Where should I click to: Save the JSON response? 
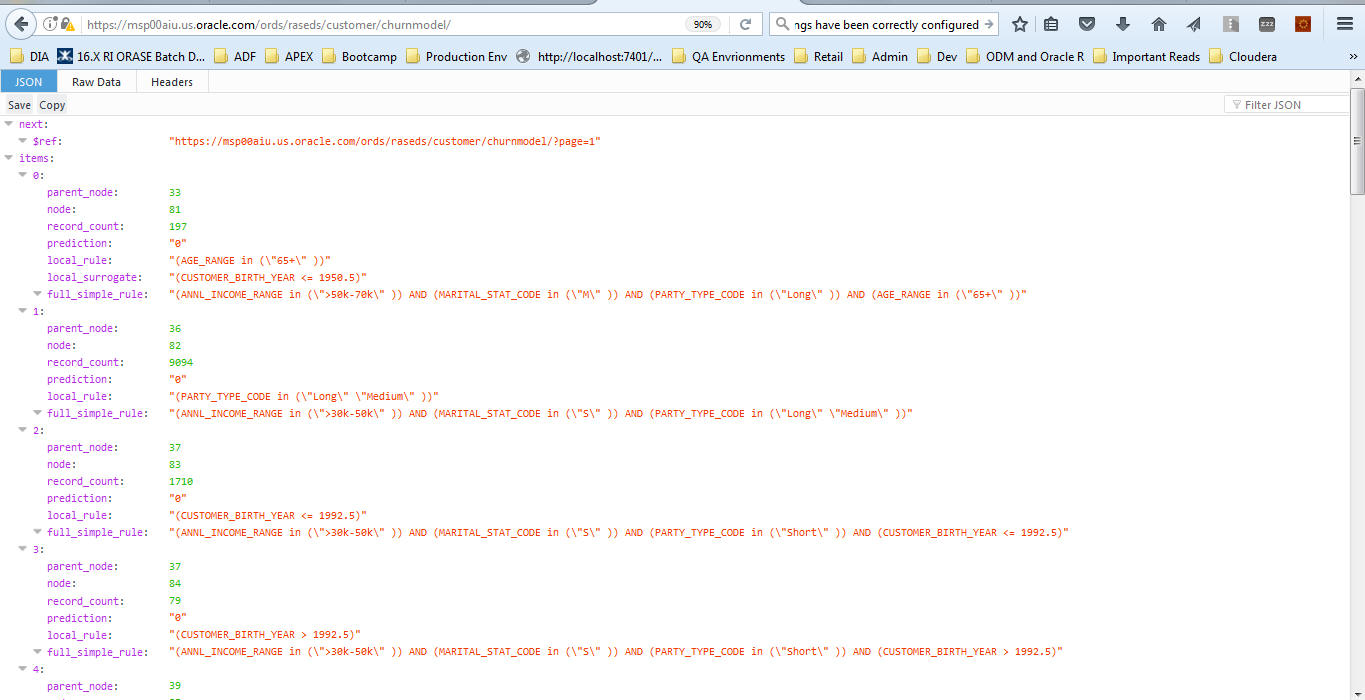coord(19,105)
